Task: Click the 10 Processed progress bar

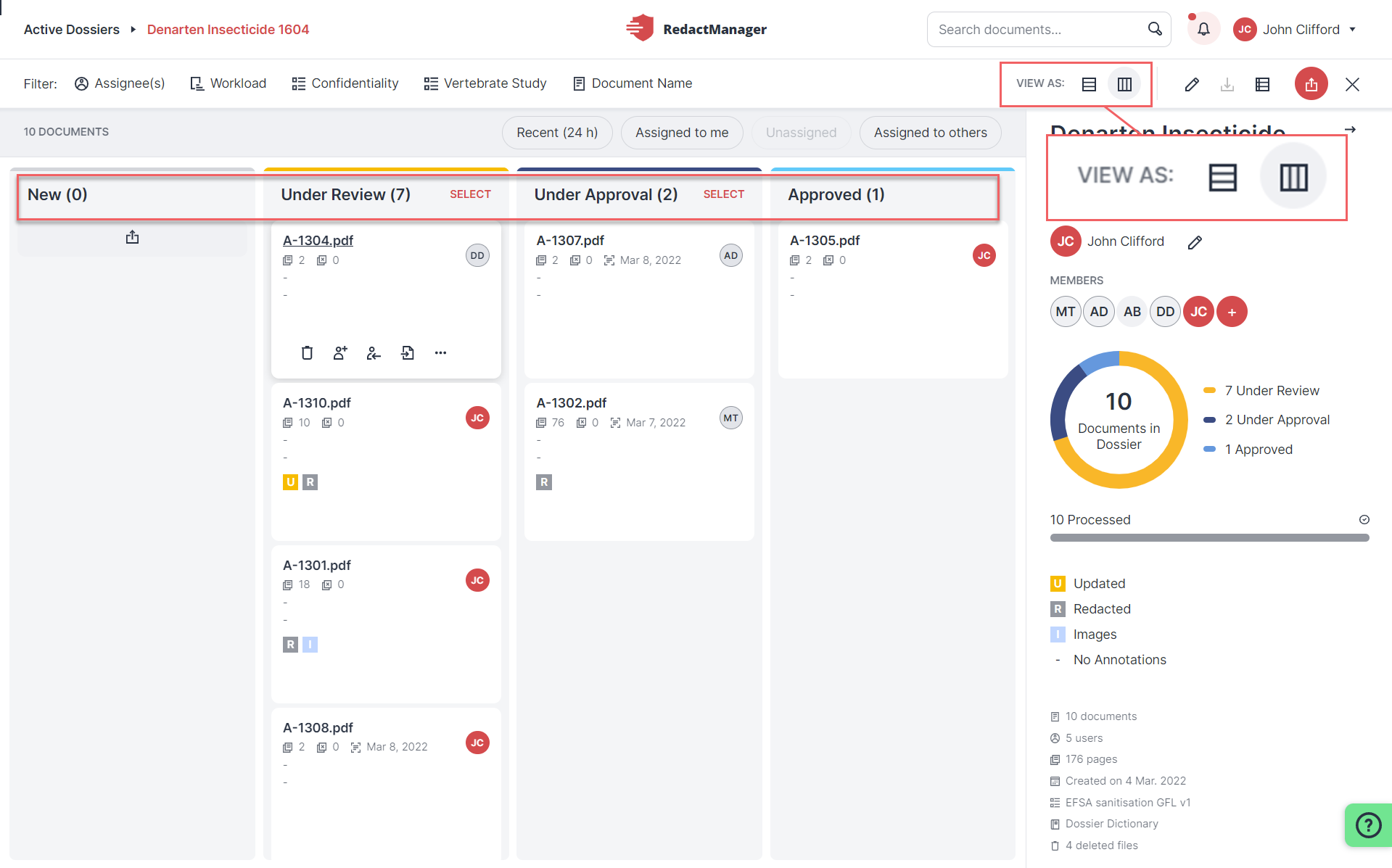Action: click(x=1209, y=538)
